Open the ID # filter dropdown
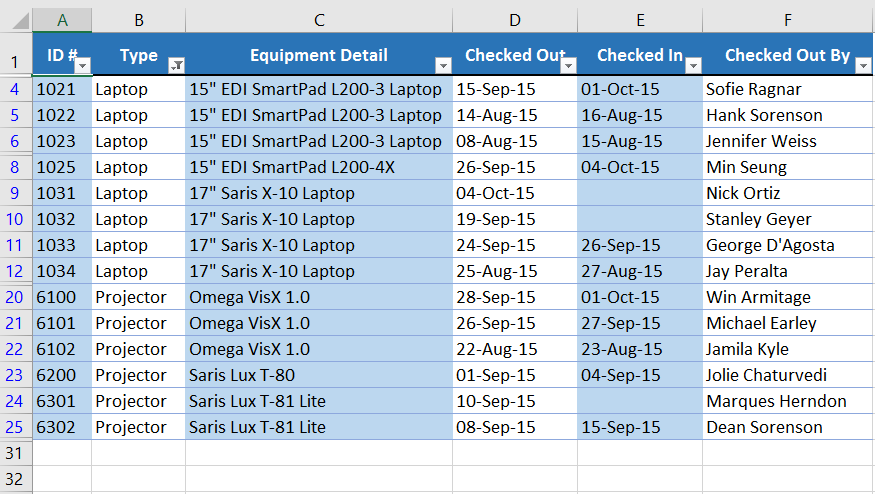 click(83, 65)
